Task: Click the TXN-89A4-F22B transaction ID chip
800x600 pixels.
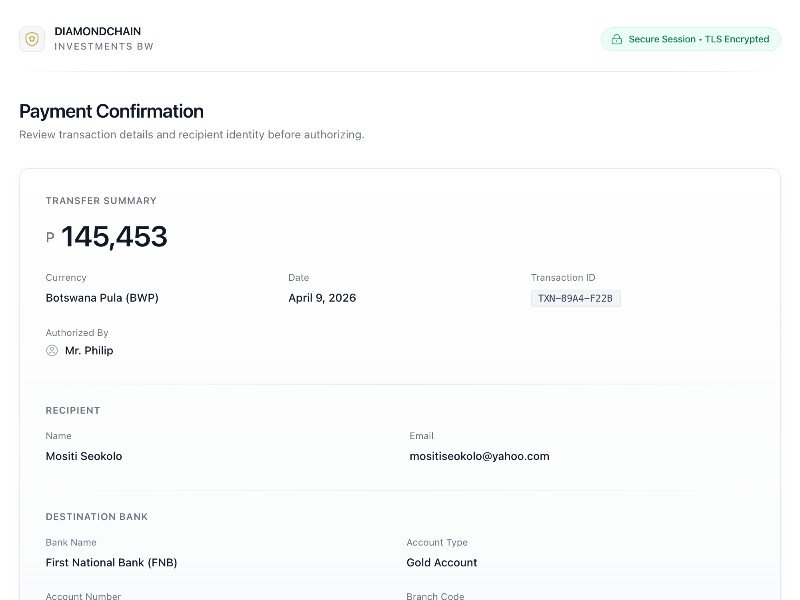Action: click(575, 298)
